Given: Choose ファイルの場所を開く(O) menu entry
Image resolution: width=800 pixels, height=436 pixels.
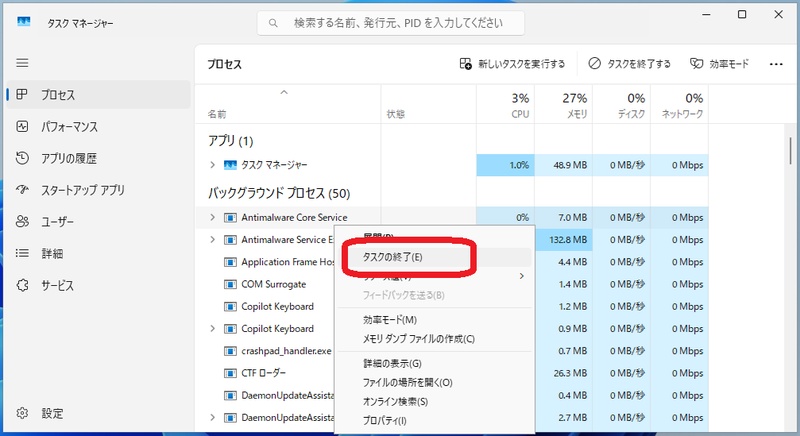Looking at the screenshot, I should pos(435,382).
